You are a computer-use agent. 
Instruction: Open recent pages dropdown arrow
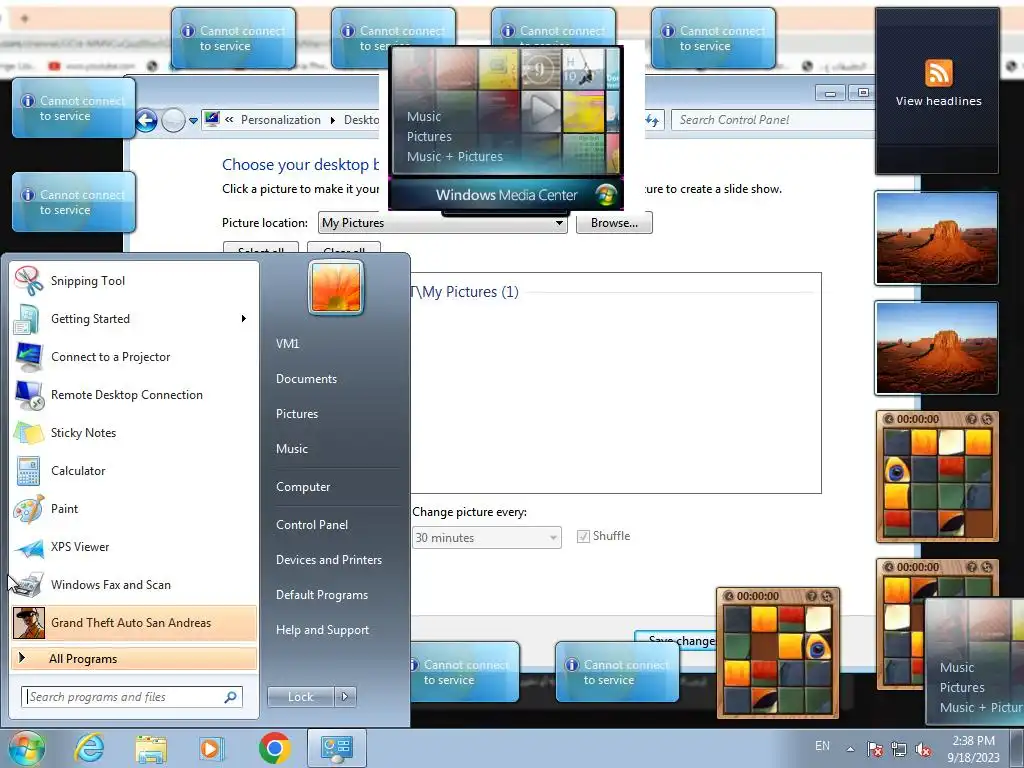tap(193, 121)
